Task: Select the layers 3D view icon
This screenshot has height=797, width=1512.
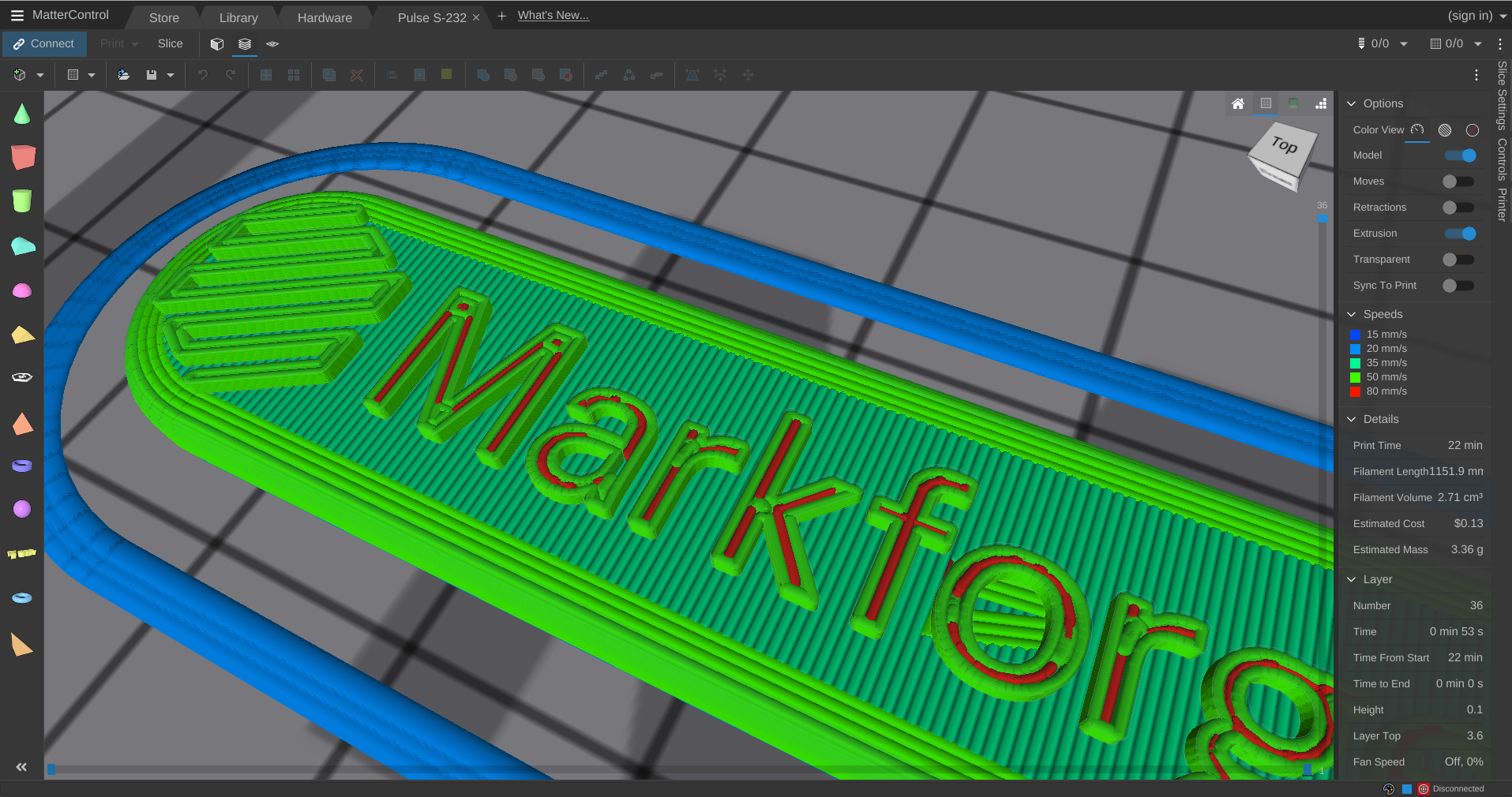Action: [x=245, y=44]
